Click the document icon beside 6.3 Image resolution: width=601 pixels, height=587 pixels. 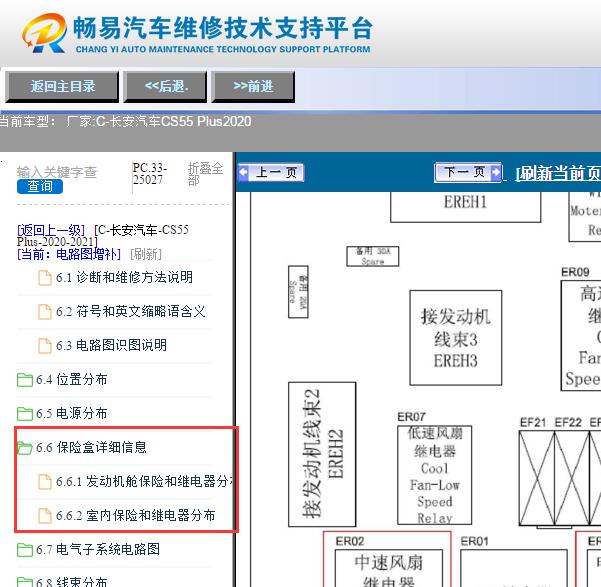click(45, 345)
